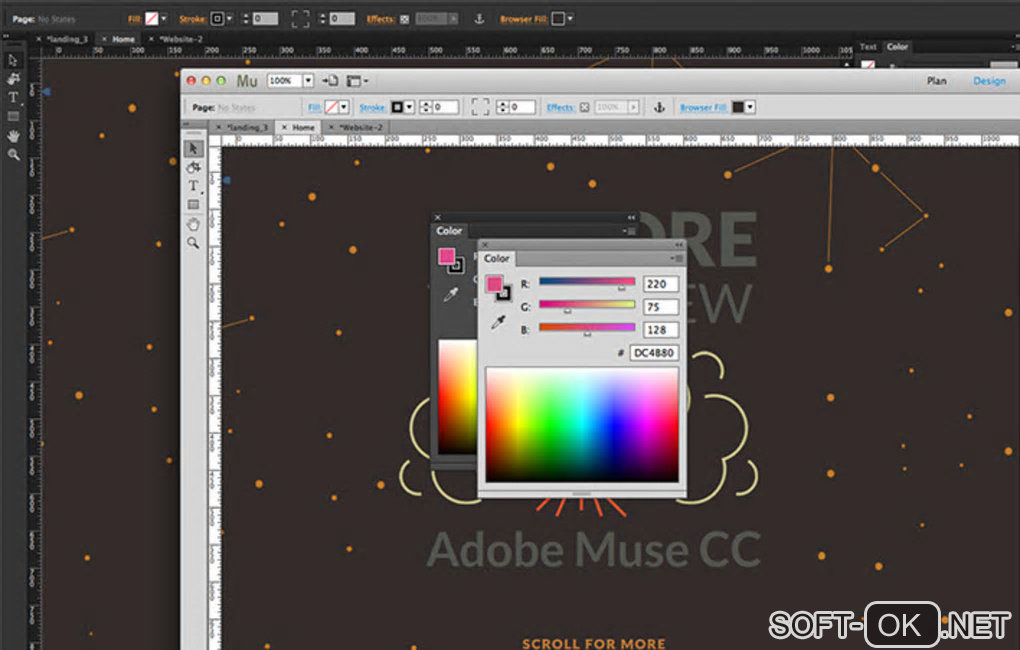
Task: Click the B value field showing 128
Action: coord(660,330)
